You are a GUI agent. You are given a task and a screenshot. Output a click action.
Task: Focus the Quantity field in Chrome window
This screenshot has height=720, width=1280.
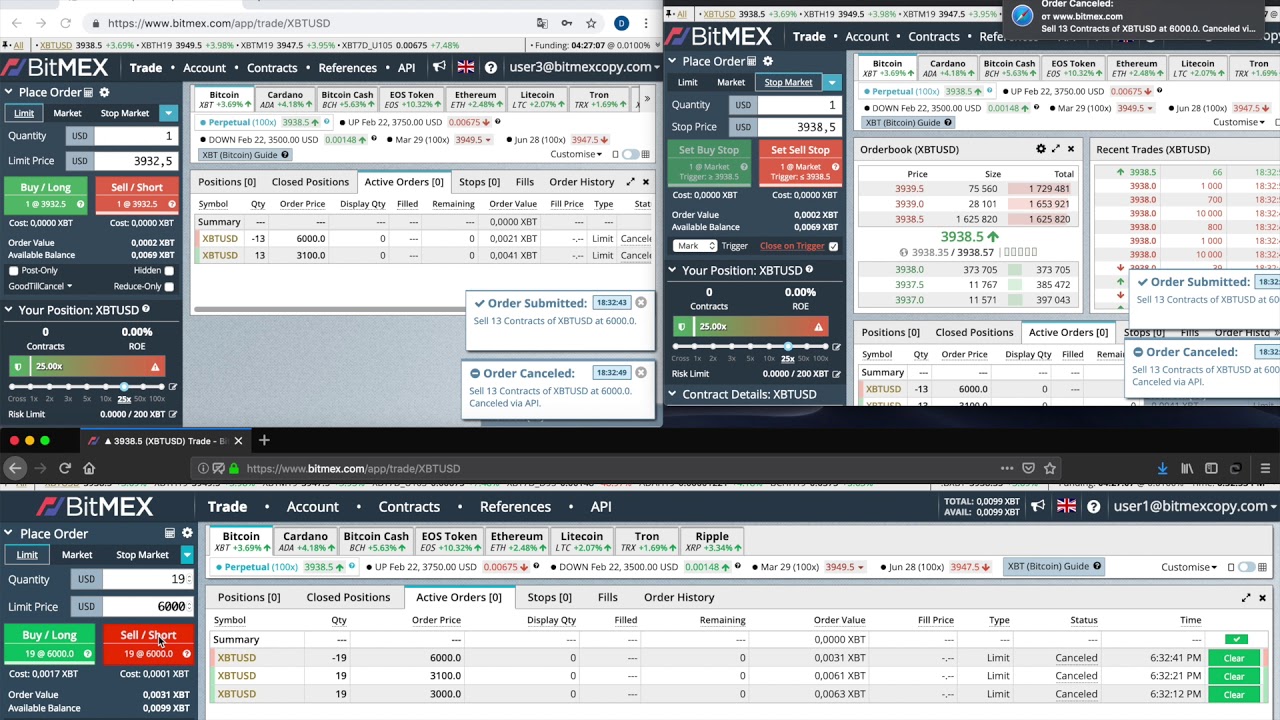pyautogui.click(x=135, y=136)
